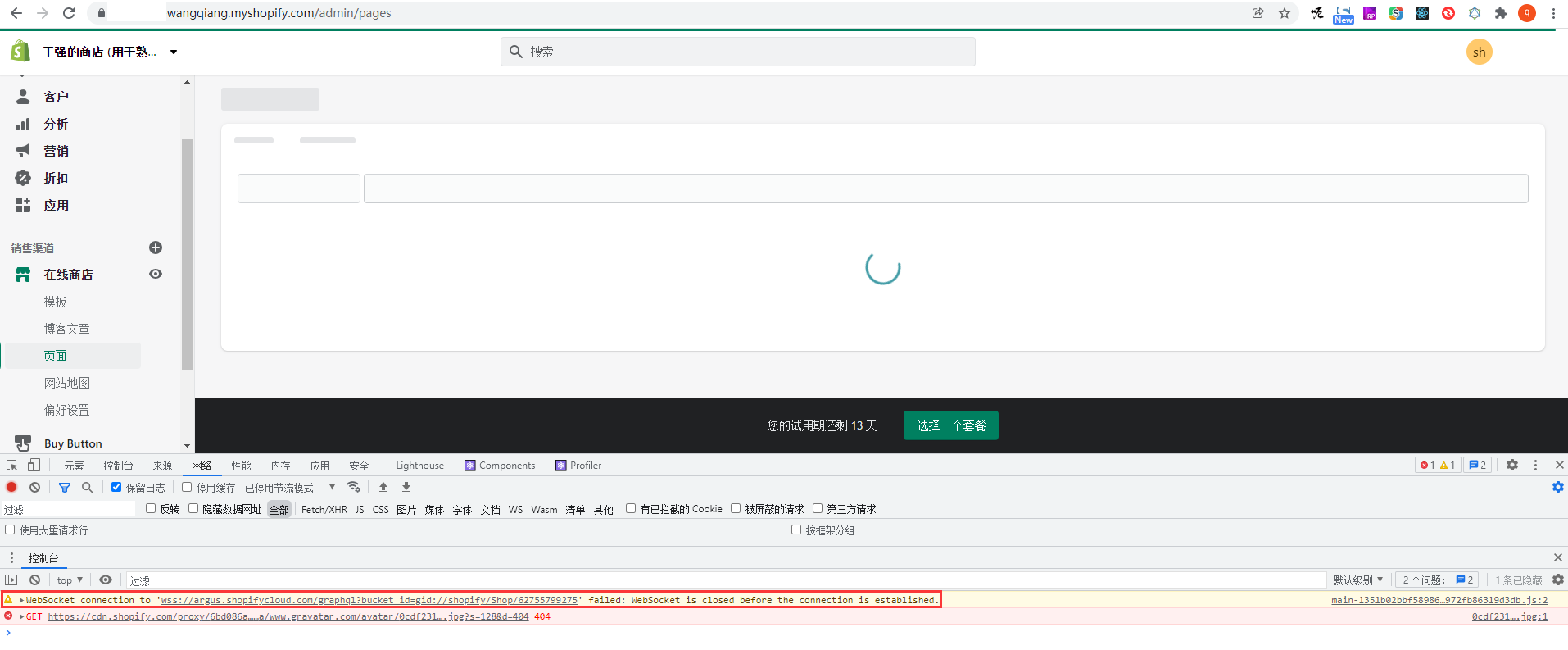Open network panel blue settings gear
Viewport: 1568px width, 650px height.
click(1558, 487)
